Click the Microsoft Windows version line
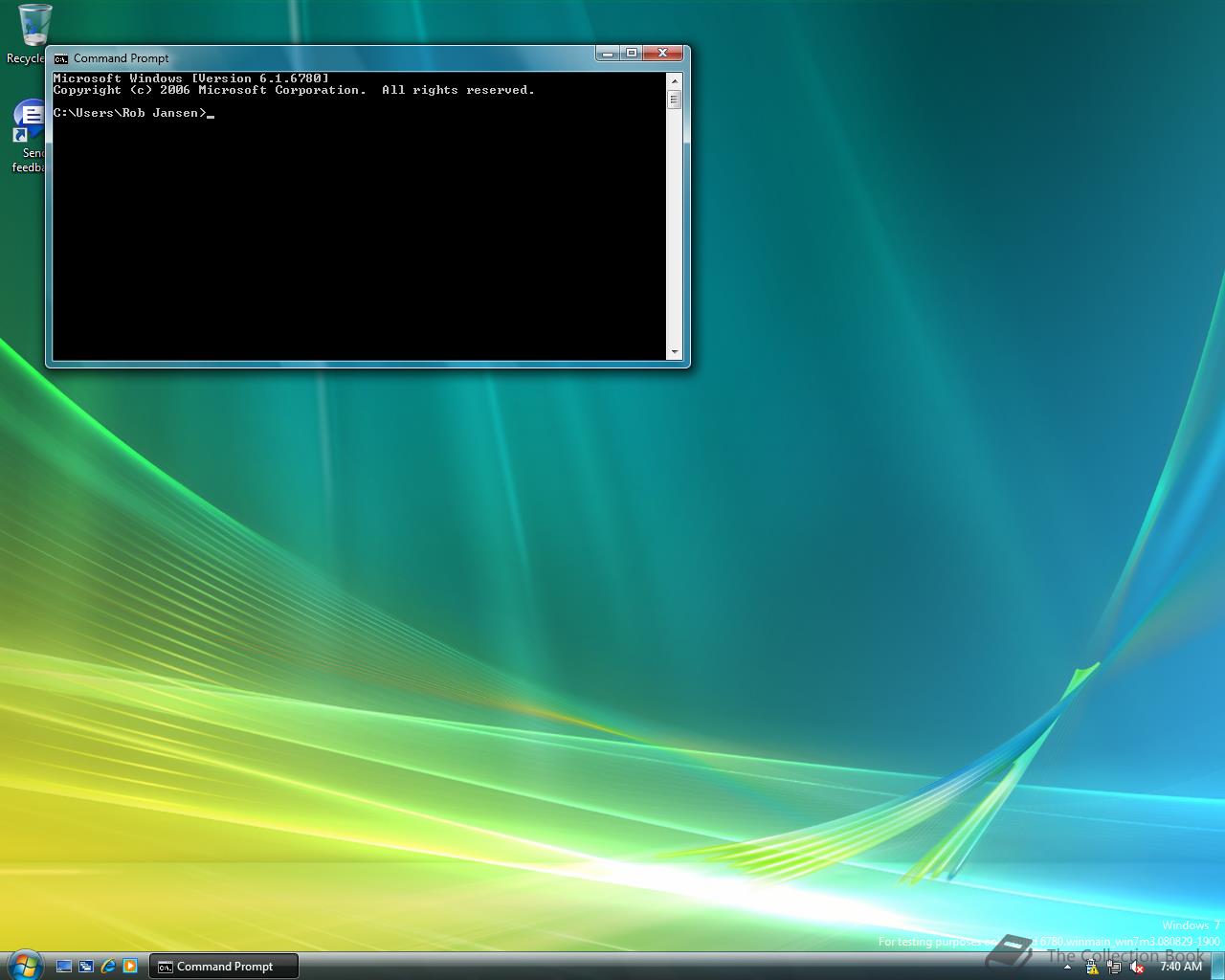1225x980 pixels. click(191, 78)
